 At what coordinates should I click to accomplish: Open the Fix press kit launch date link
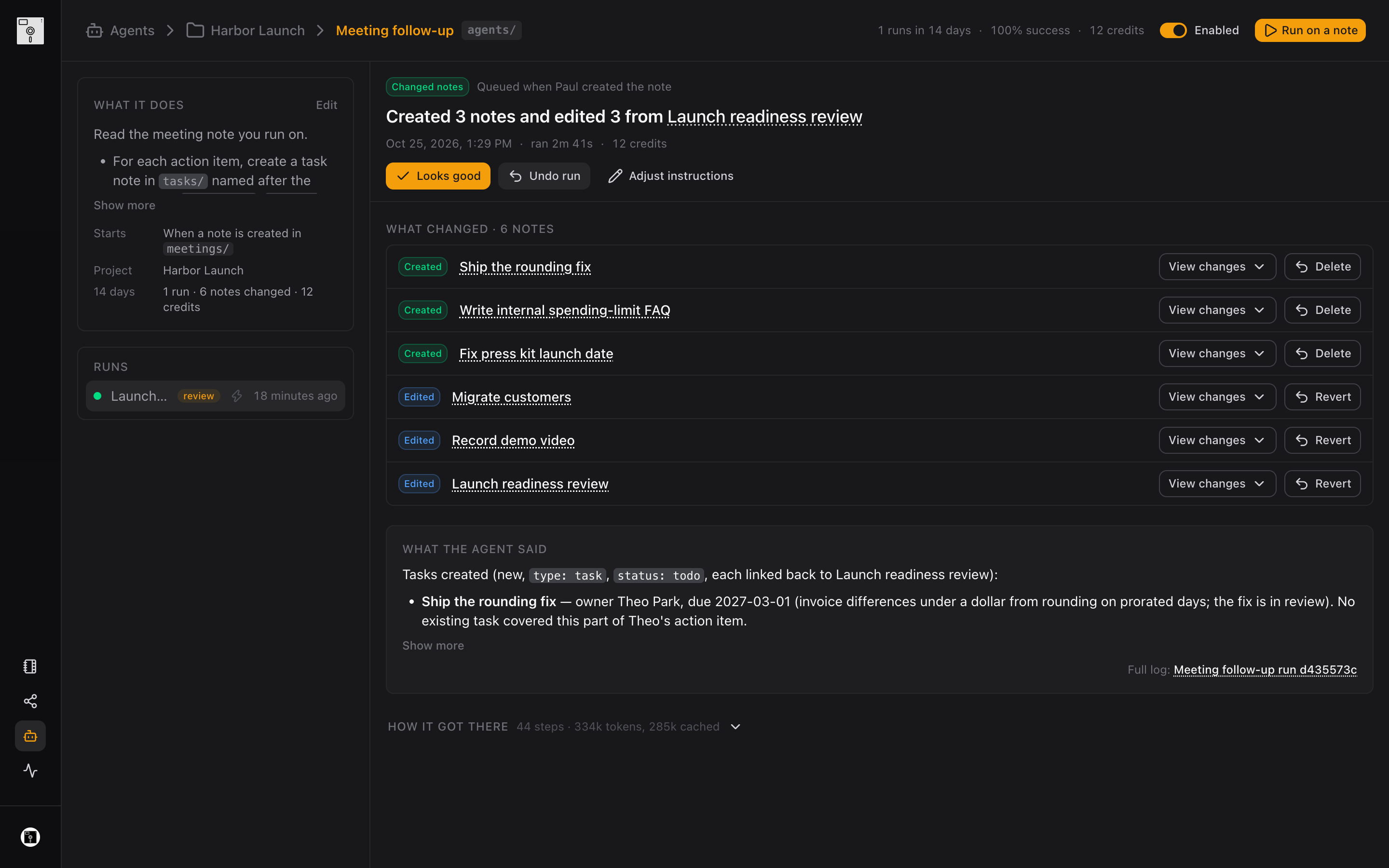pos(536,353)
